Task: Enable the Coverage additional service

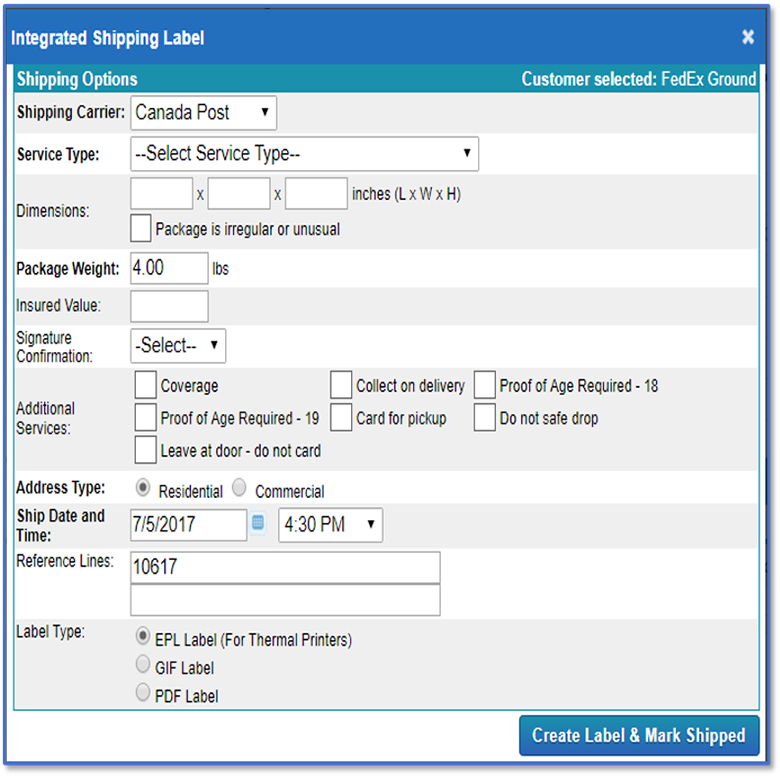Action: pyautogui.click(x=146, y=385)
